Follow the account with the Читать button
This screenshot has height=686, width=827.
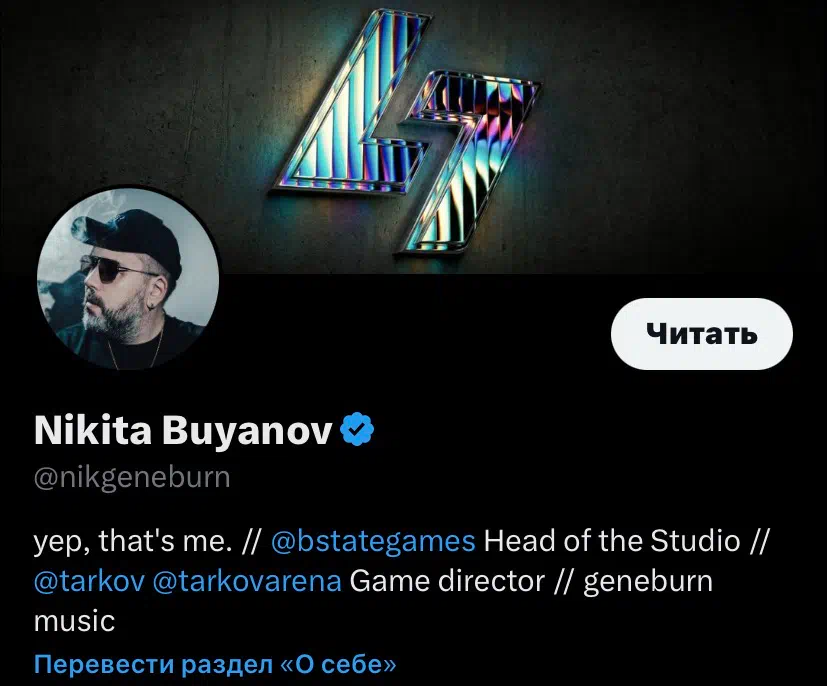701,334
